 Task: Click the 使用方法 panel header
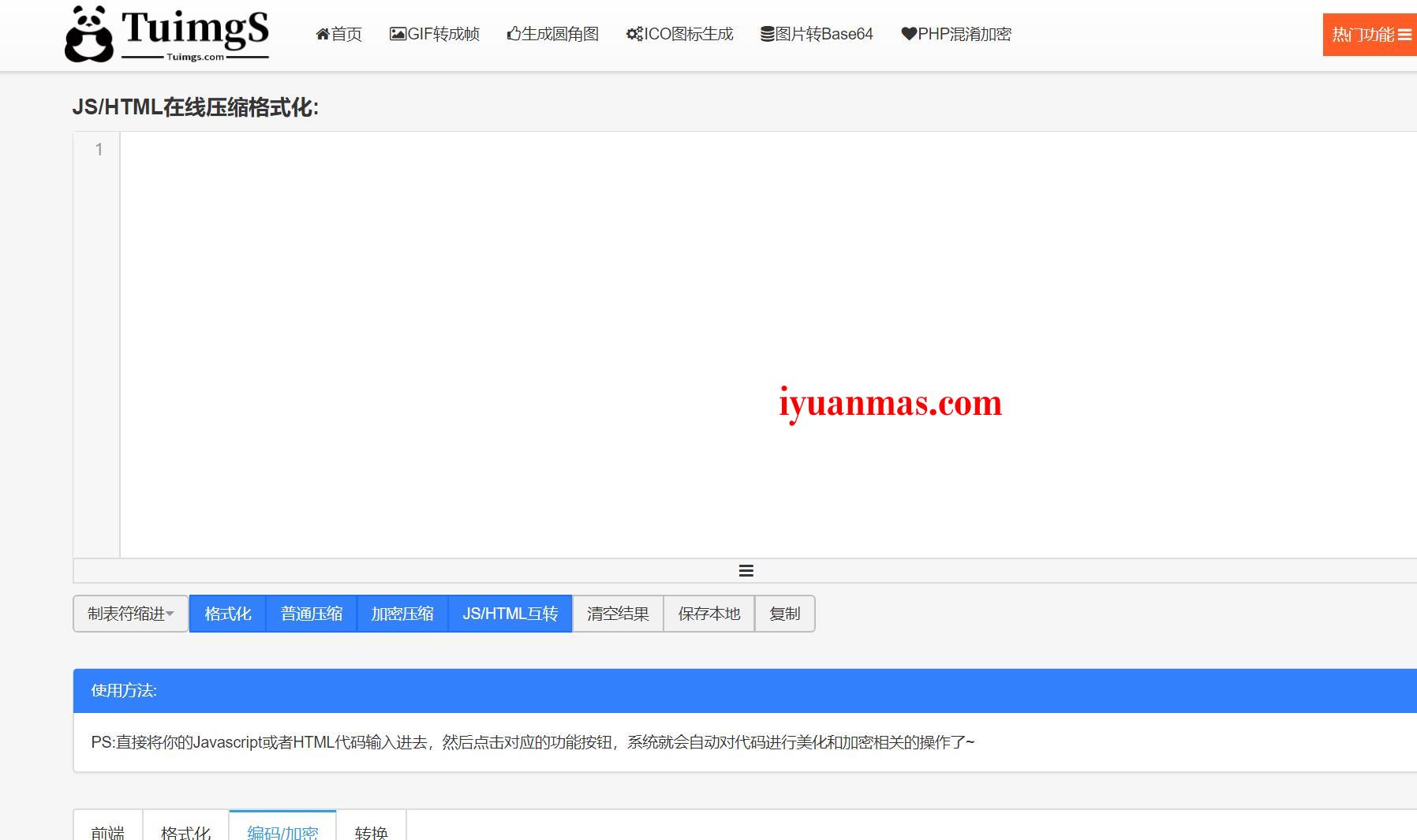click(745, 691)
